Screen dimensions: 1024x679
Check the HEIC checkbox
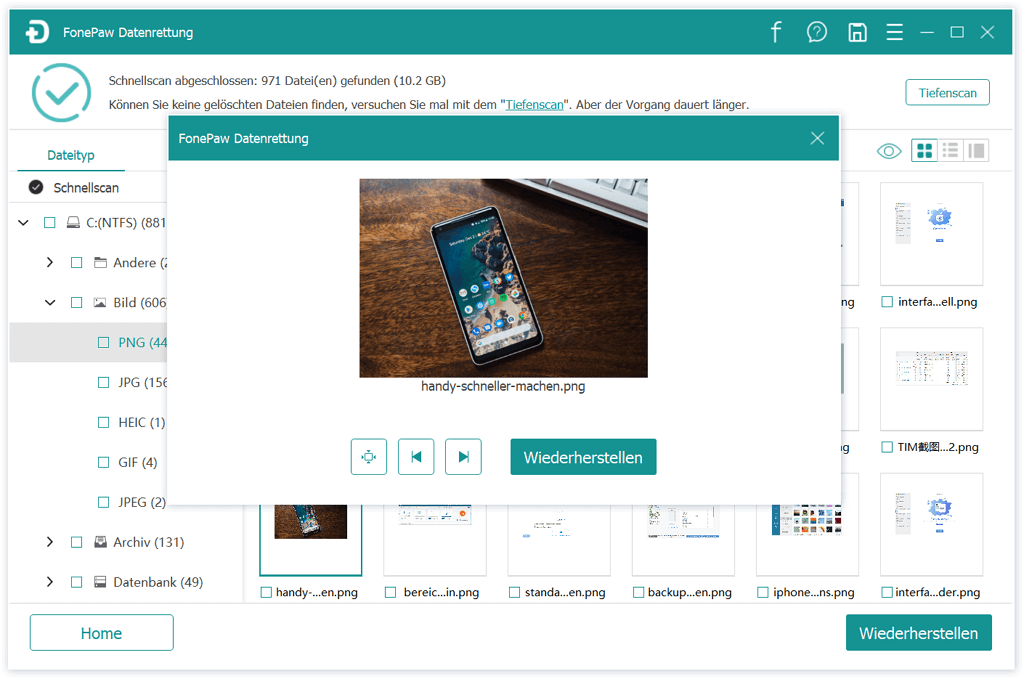[103, 422]
